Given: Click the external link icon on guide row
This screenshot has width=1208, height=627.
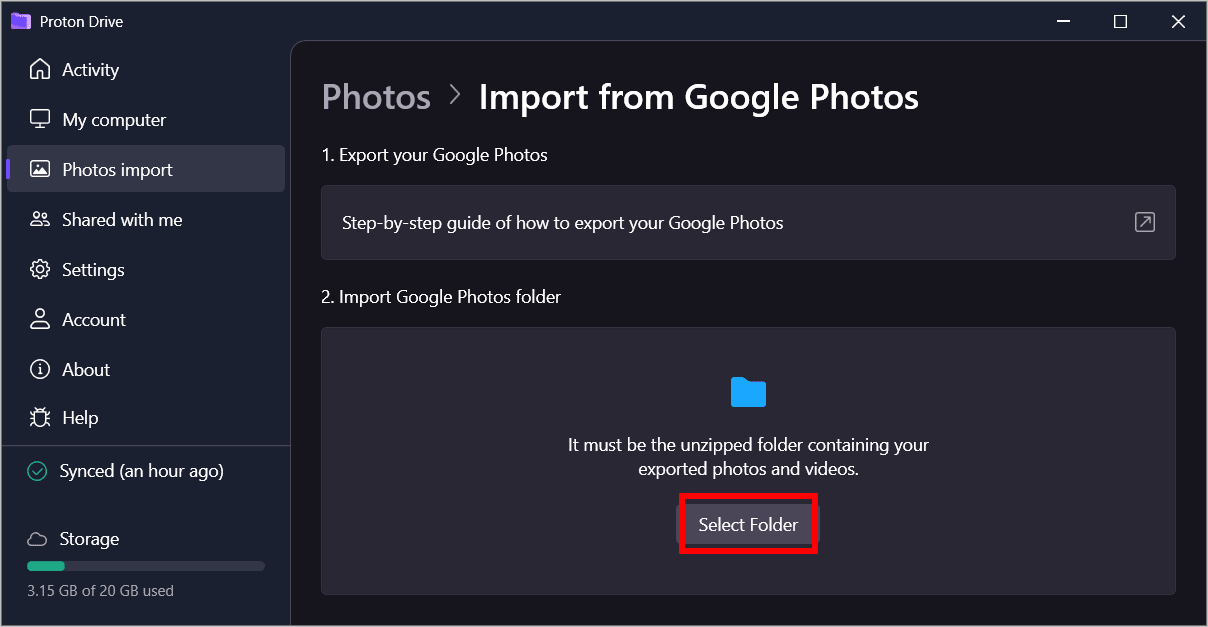Looking at the screenshot, I should point(1144,222).
